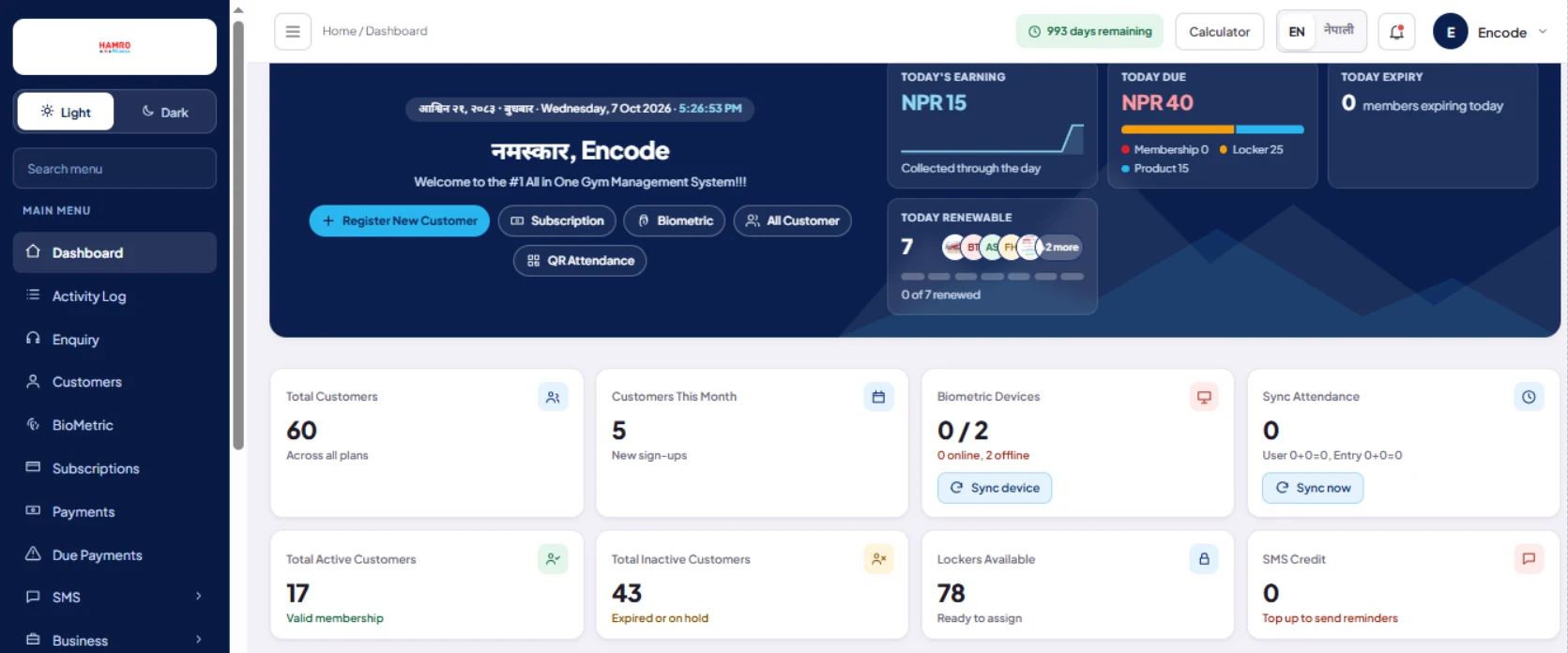Click Register New Customer button
This screenshot has width=1568, height=653.
pos(400,220)
